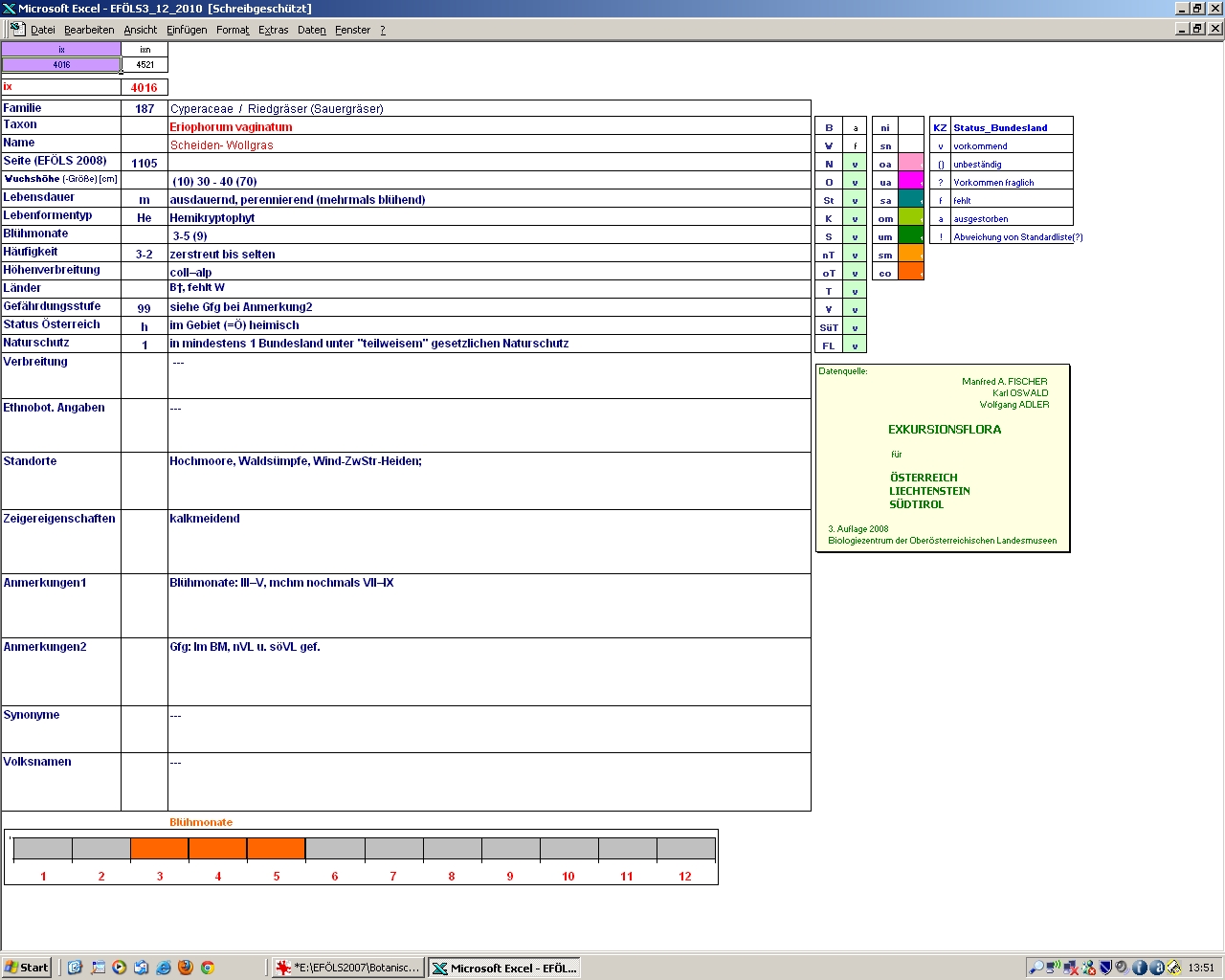Open Google Chrome from quick launch
The image size is (1225, 980).
(207, 968)
